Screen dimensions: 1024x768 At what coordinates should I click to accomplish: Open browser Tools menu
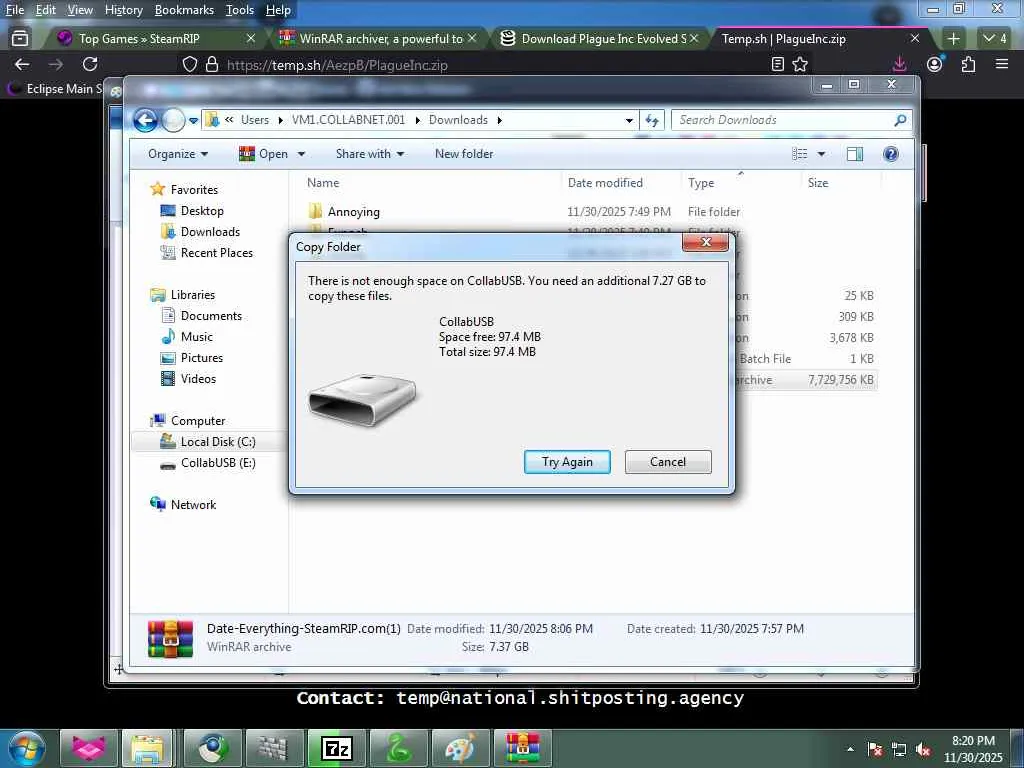tap(240, 10)
